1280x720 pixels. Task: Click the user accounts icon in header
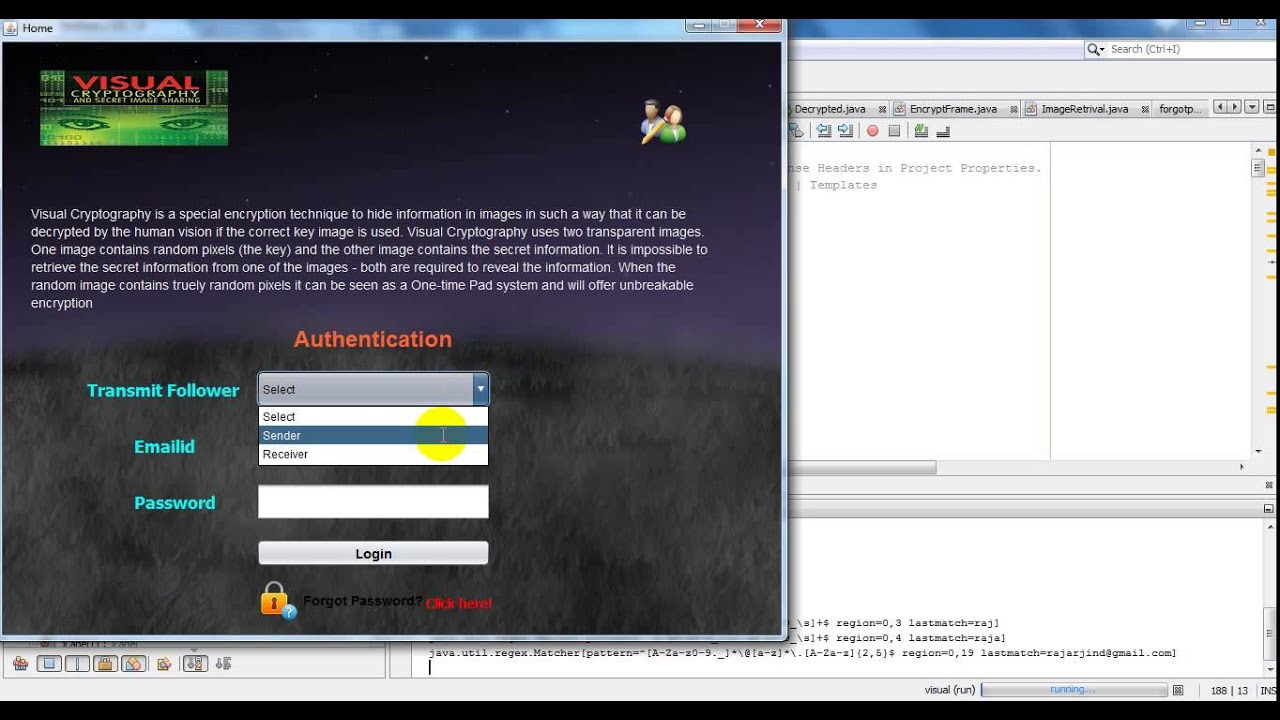coord(662,121)
